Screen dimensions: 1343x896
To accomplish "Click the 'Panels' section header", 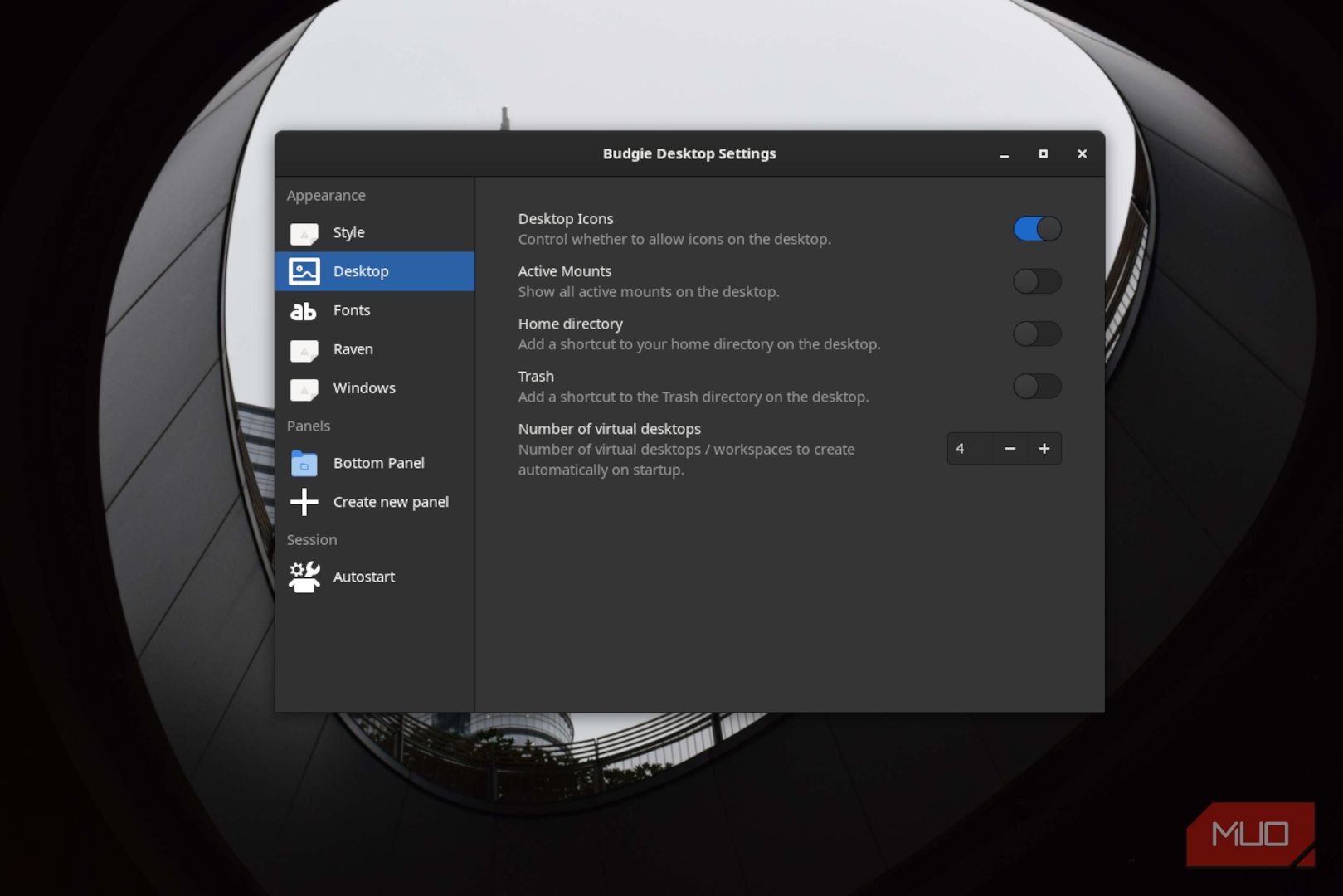I will [309, 426].
